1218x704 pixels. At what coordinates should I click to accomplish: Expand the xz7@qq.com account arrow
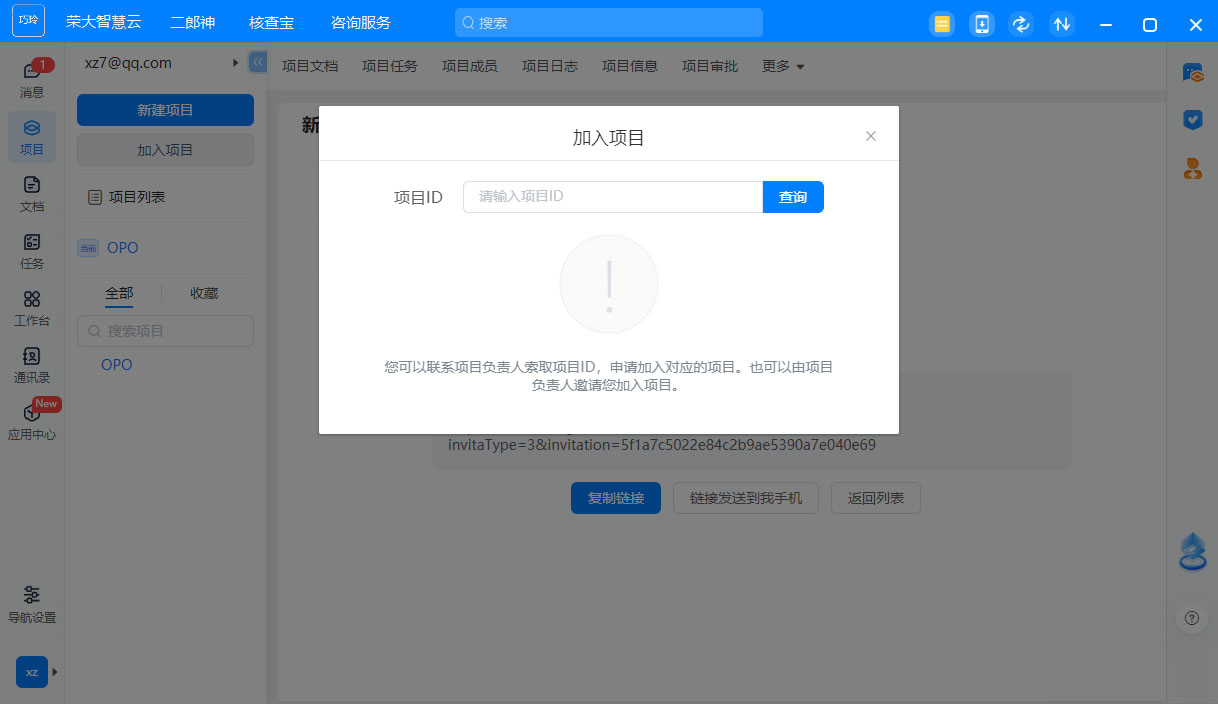click(x=236, y=63)
